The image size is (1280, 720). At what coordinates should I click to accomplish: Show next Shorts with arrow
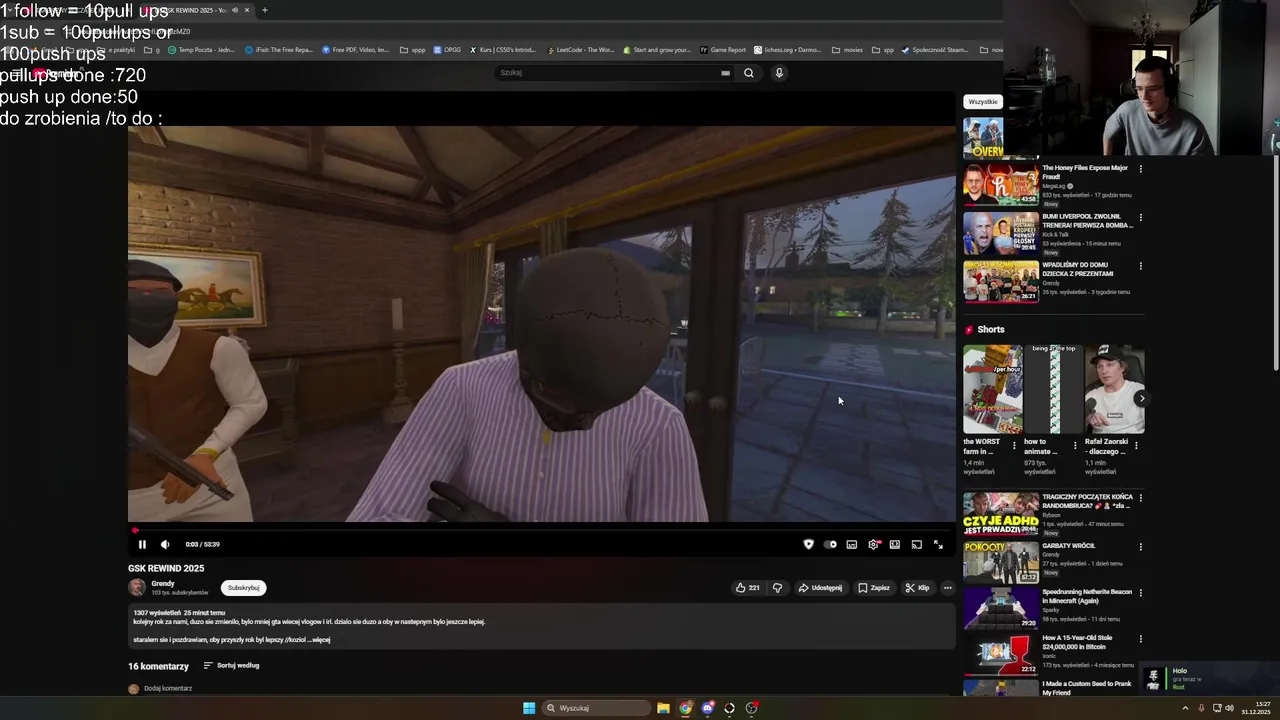pyautogui.click(x=1141, y=398)
